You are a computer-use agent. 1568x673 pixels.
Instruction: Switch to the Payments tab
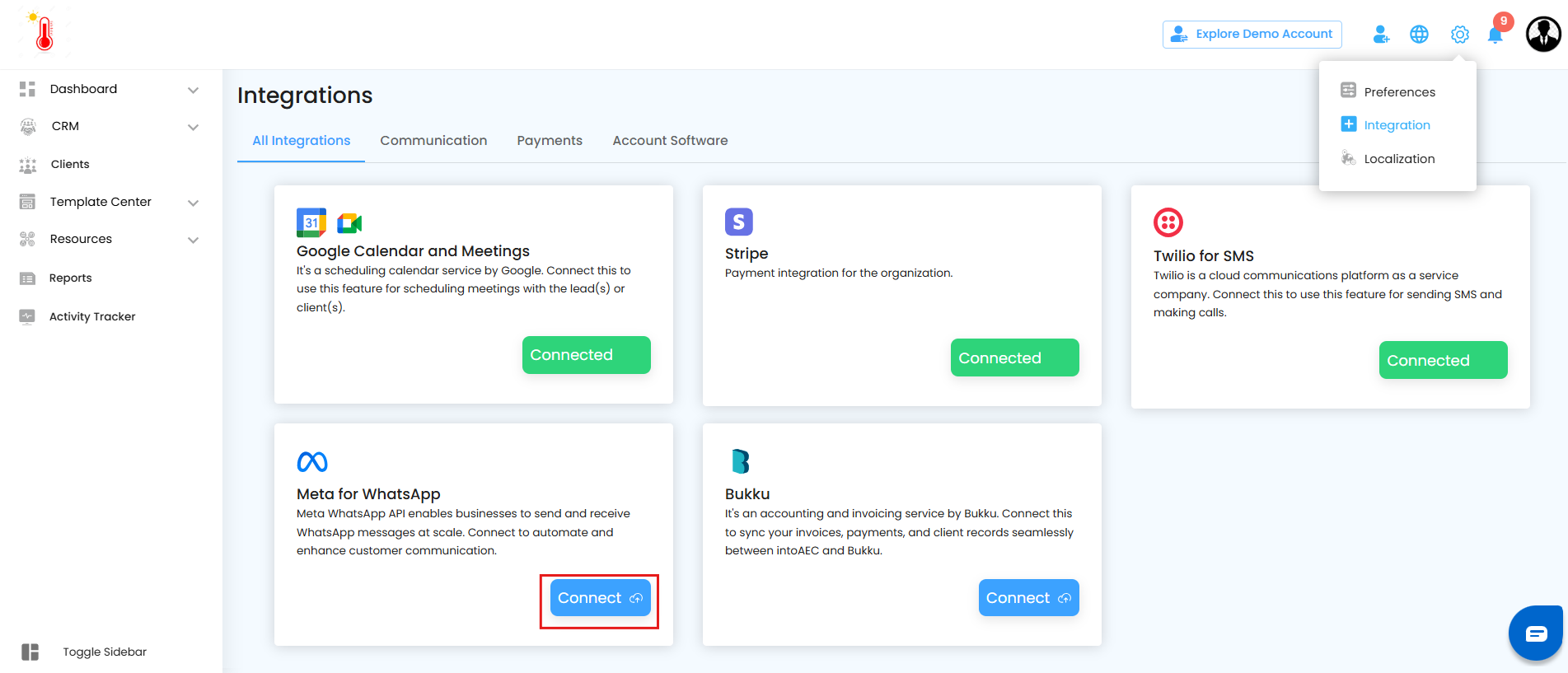(550, 141)
